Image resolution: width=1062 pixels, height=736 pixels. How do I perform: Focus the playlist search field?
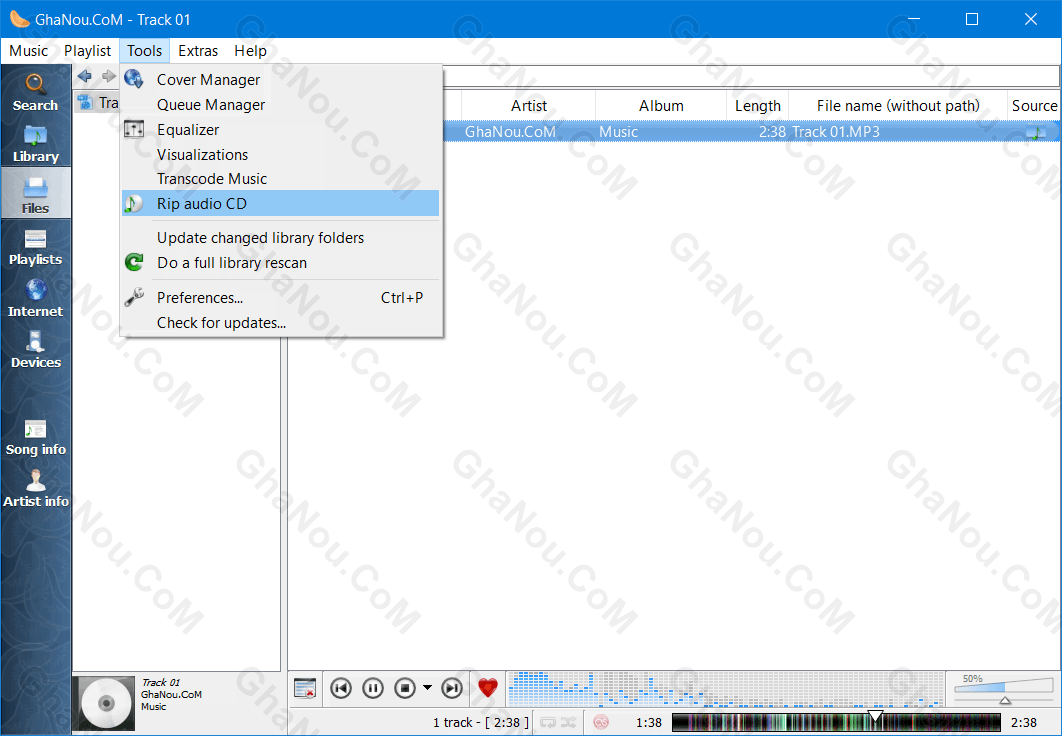click(x=752, y=77)
